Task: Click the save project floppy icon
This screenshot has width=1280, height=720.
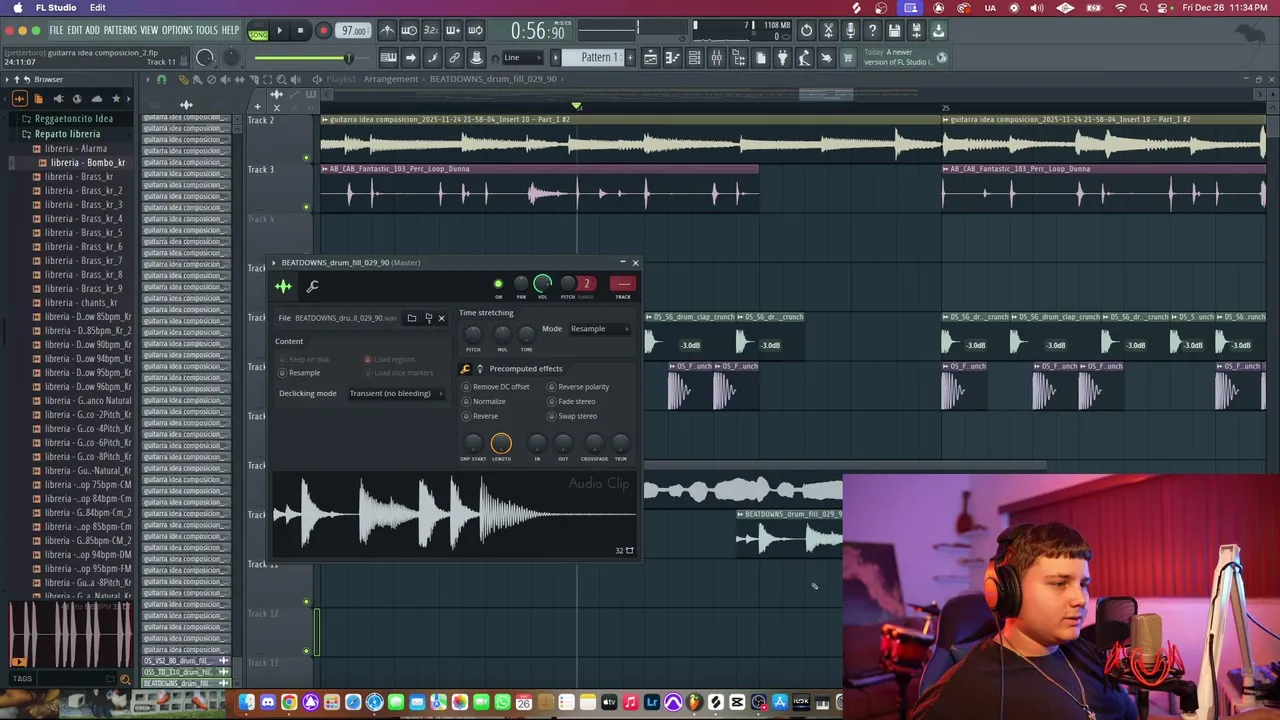Action: click(894, 30)
